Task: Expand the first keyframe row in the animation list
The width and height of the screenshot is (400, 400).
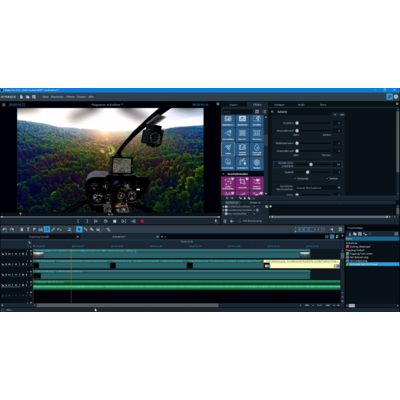Action: [x=223, y=207]
